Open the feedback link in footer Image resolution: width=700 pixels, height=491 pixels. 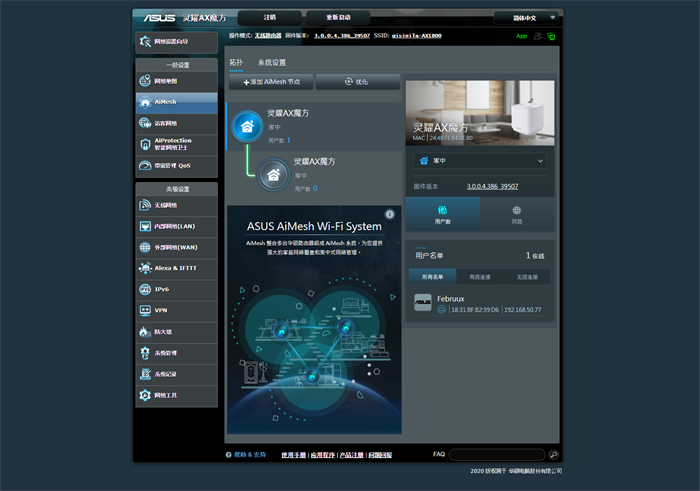[380, 455]
